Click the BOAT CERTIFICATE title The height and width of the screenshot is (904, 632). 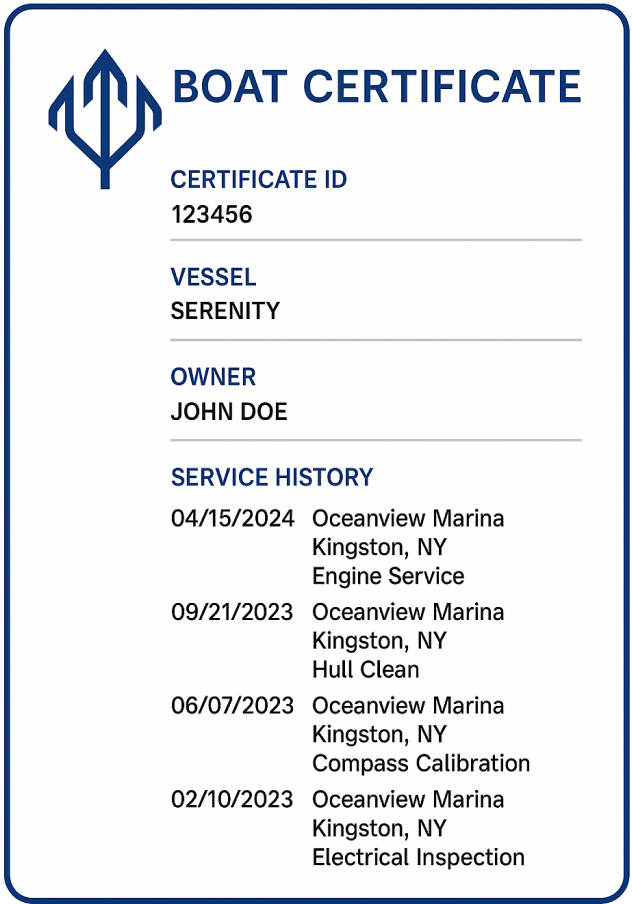point(376,86)
